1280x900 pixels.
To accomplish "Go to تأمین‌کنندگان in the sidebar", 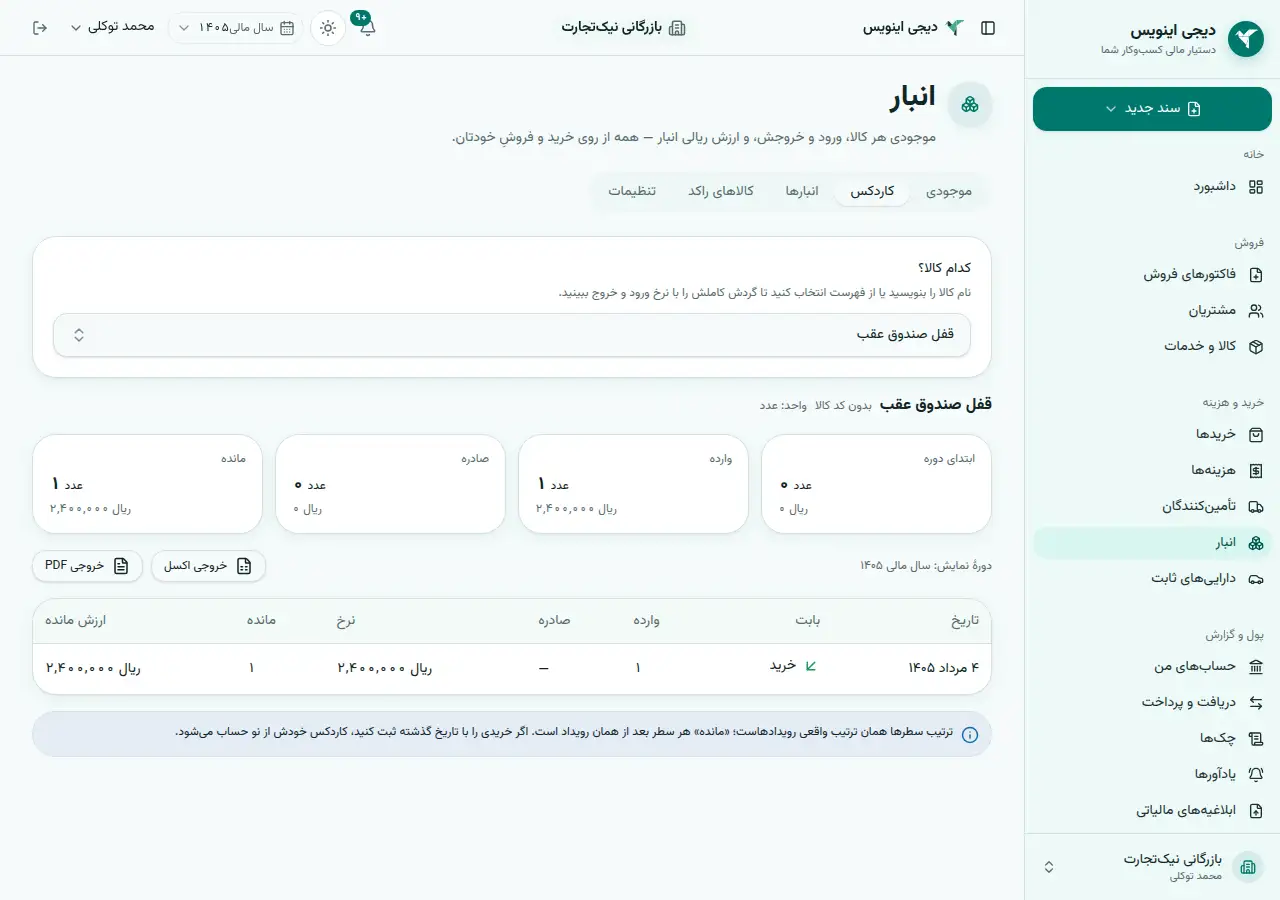I will tap(1152, 506).
